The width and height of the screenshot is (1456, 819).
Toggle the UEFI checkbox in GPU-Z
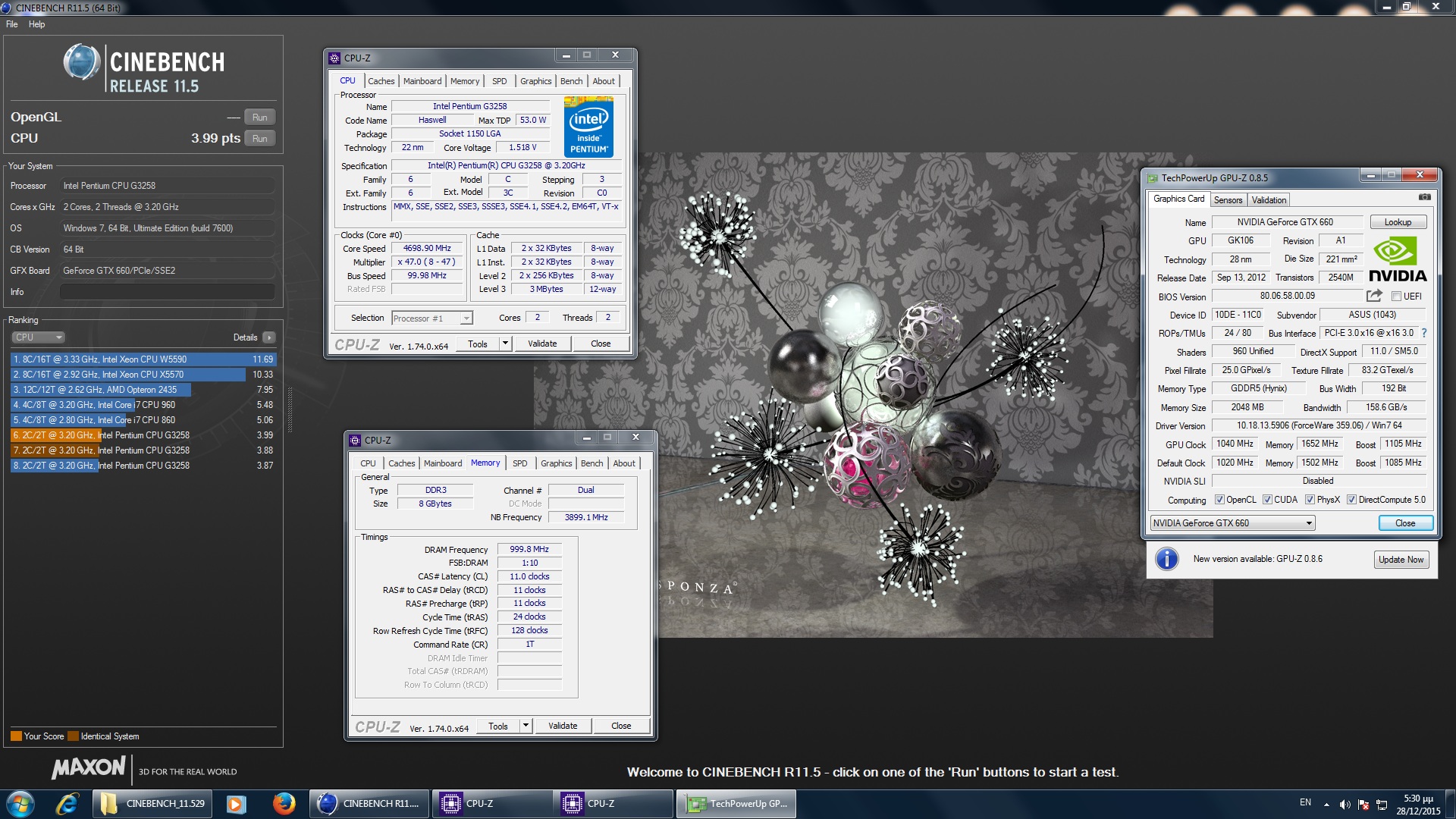pyautogui.click(x=1396, y=297)
